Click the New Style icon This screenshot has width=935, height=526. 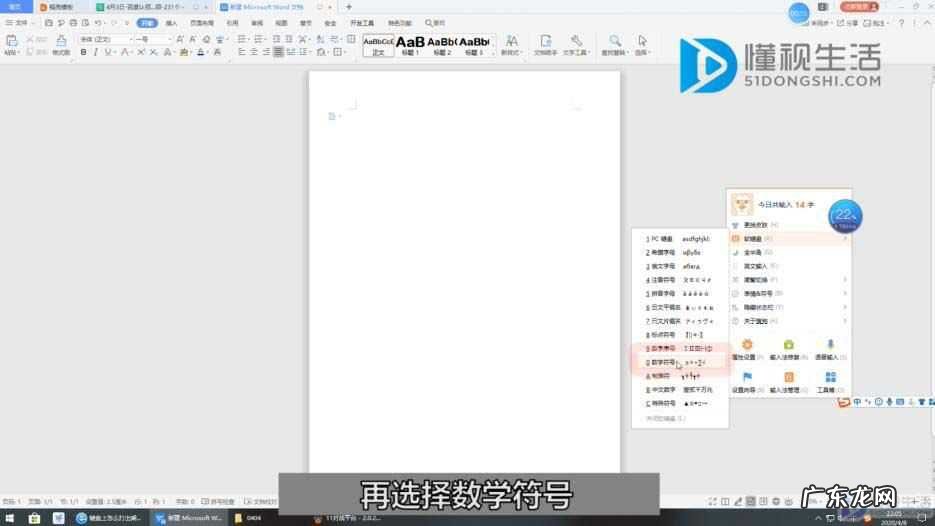coord(511,41)
